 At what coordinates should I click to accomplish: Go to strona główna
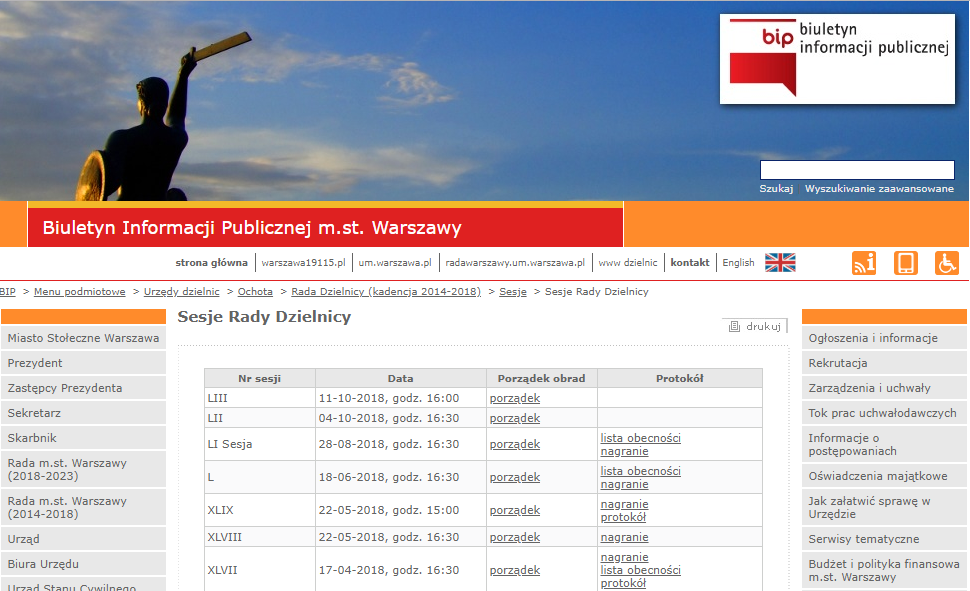pos(212,262)
